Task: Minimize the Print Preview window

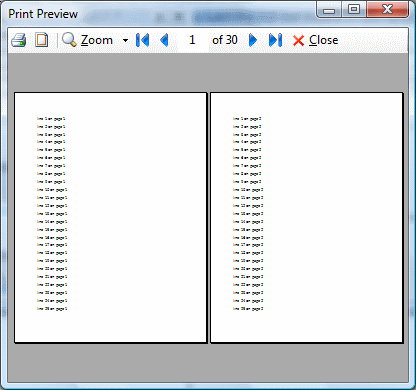Action: pyautogui.click(x=329, y=10)
